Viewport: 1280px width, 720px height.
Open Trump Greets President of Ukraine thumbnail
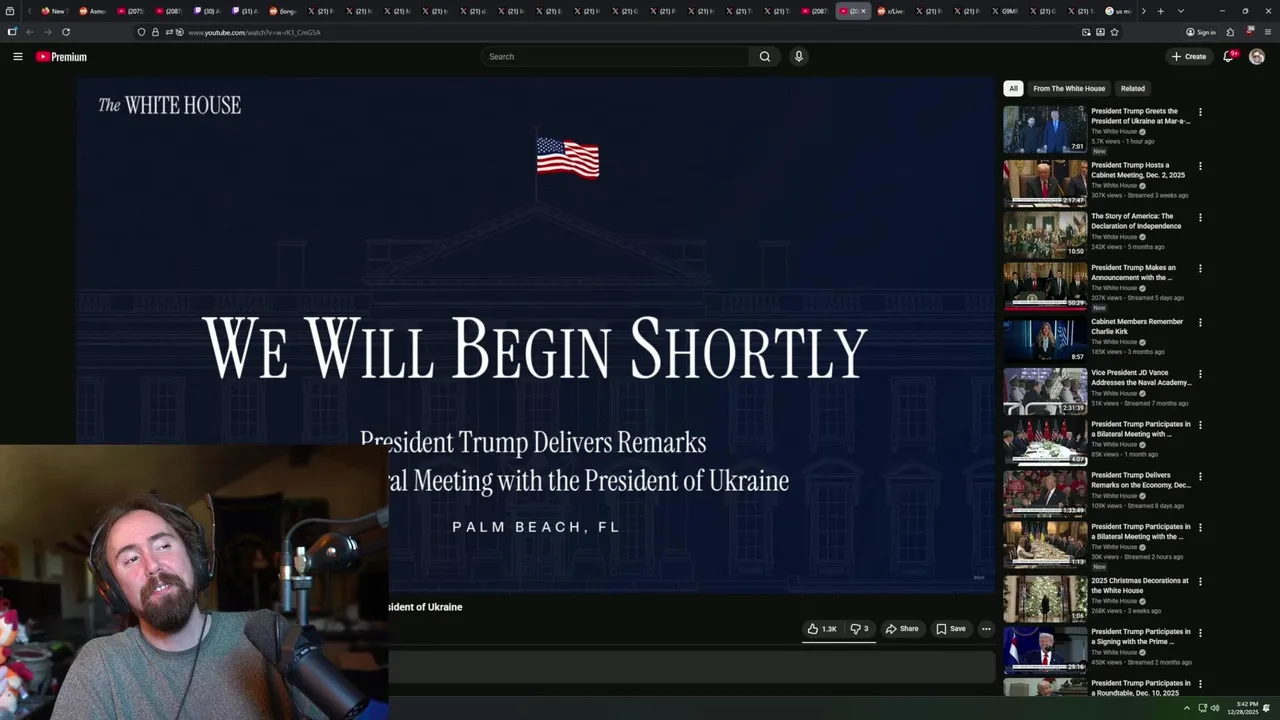click(x=1045, y=129)
